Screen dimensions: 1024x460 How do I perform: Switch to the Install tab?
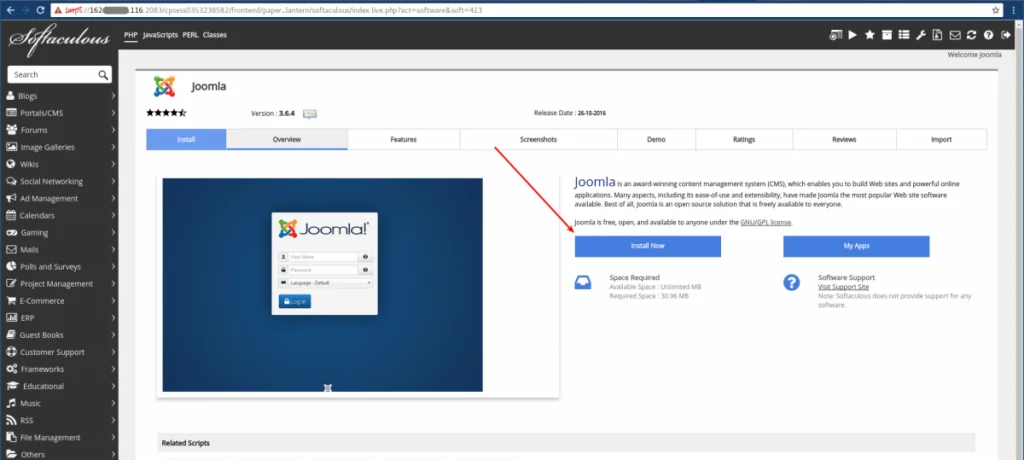(x=186, y=139)
